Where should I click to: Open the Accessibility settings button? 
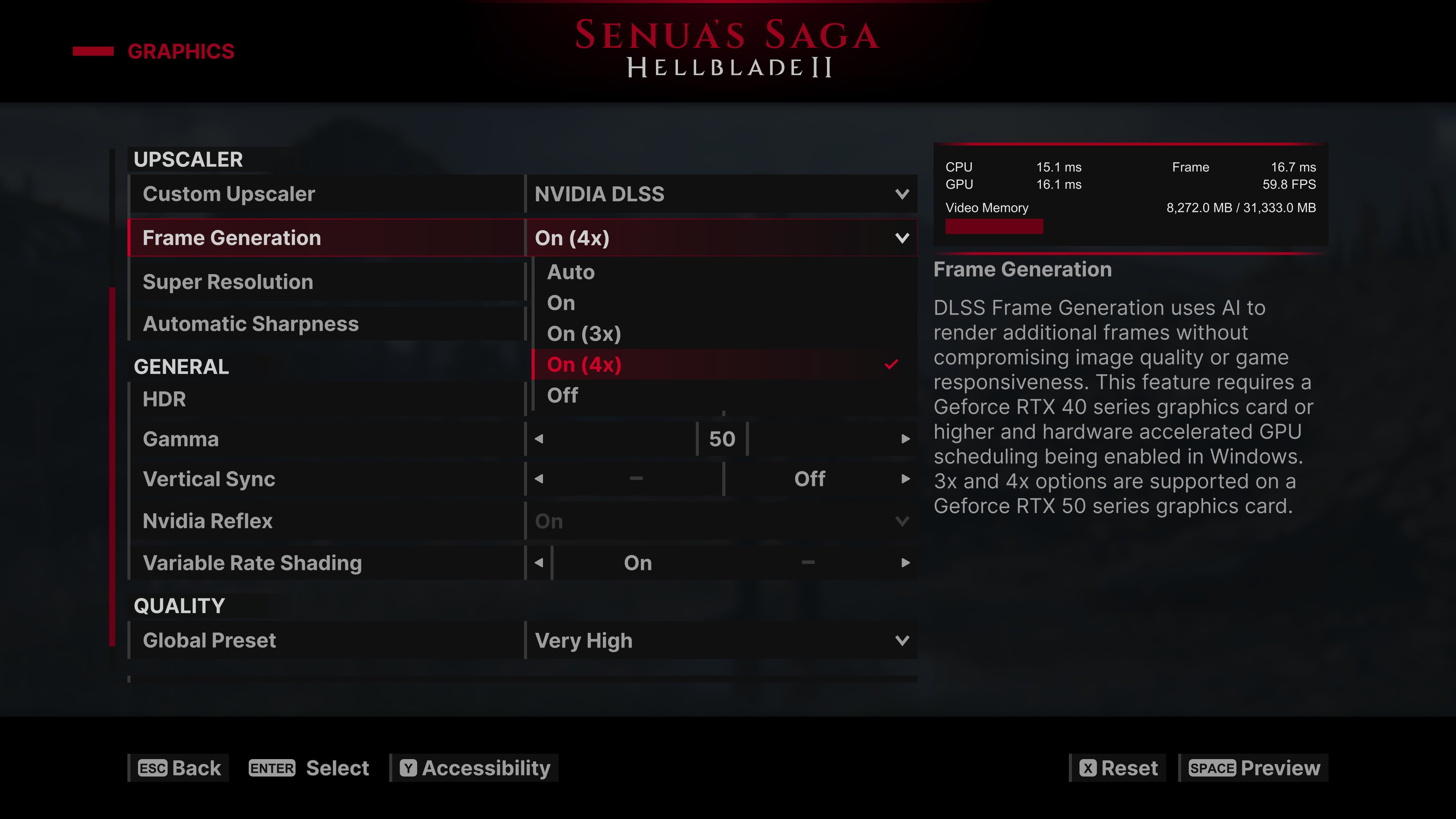tap(474, 768)
